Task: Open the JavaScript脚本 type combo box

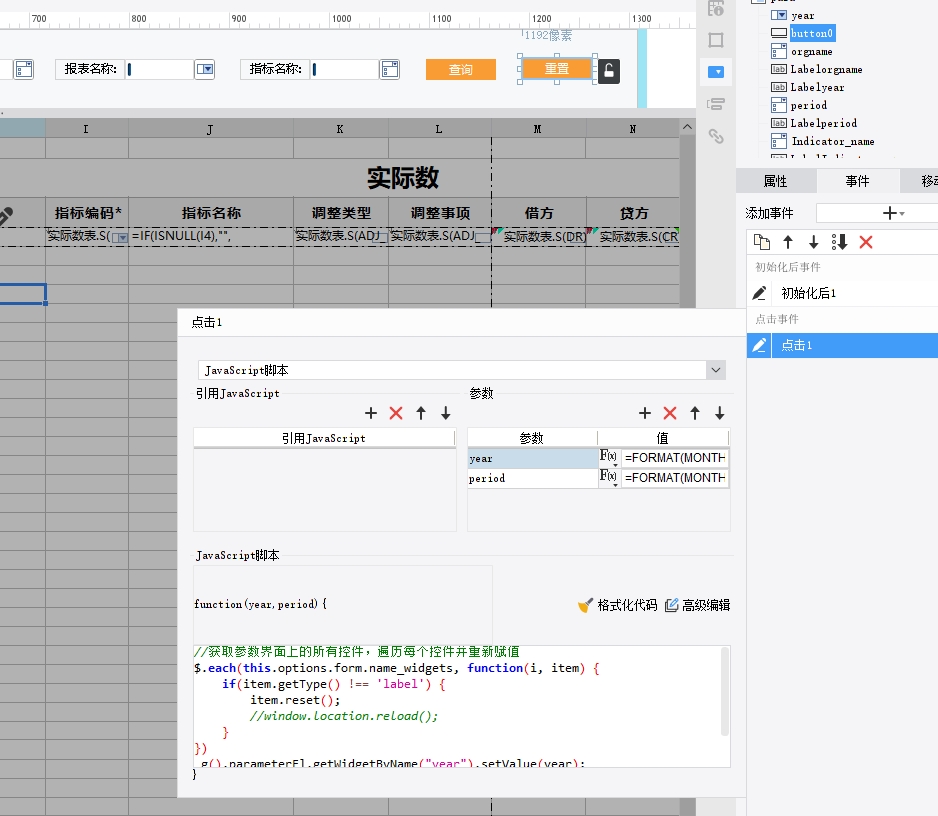Action: click(x=461, y=370)
